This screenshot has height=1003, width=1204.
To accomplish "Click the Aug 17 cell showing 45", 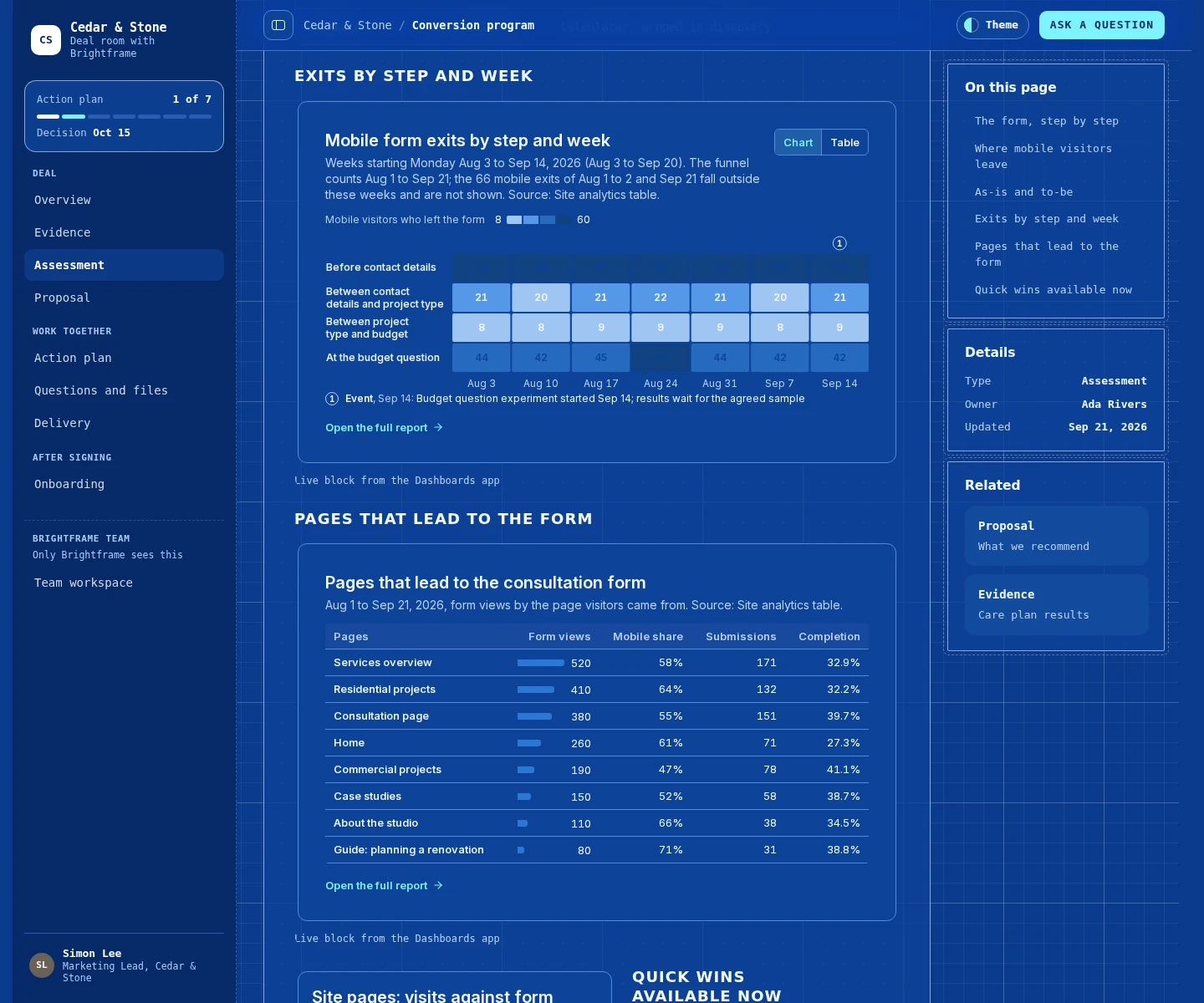I will (x=600, y=358).
